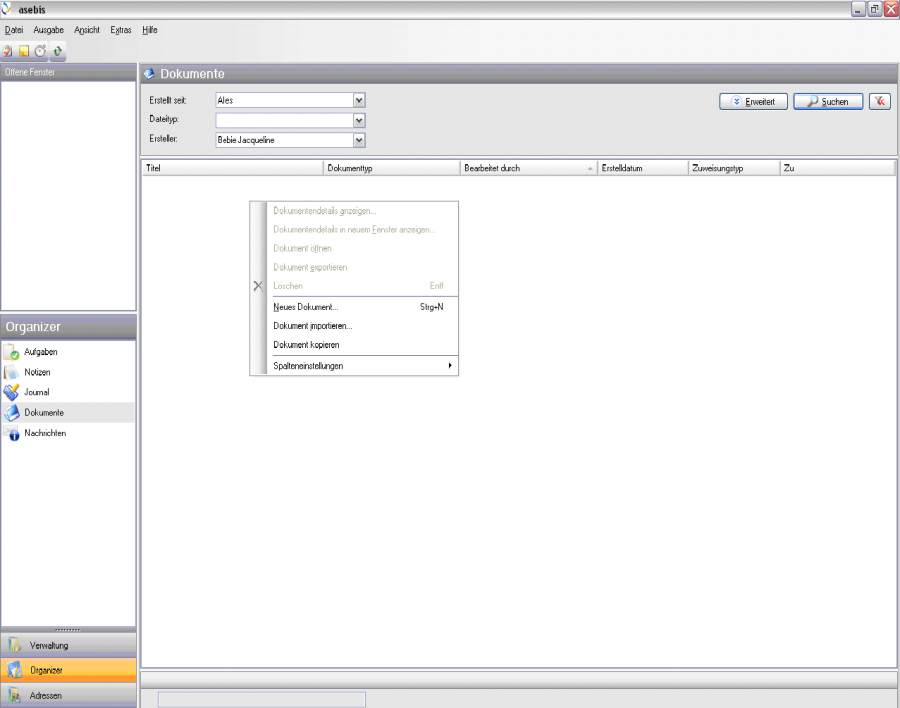The image size is (900, 708).
Task: Open Notizen in the Organizer panel
Action: click(37, 372)
